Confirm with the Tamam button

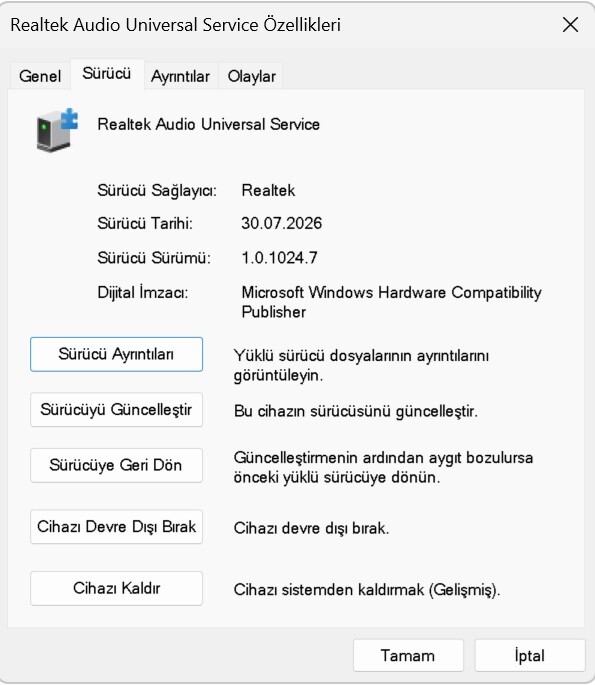coord(408,655)
